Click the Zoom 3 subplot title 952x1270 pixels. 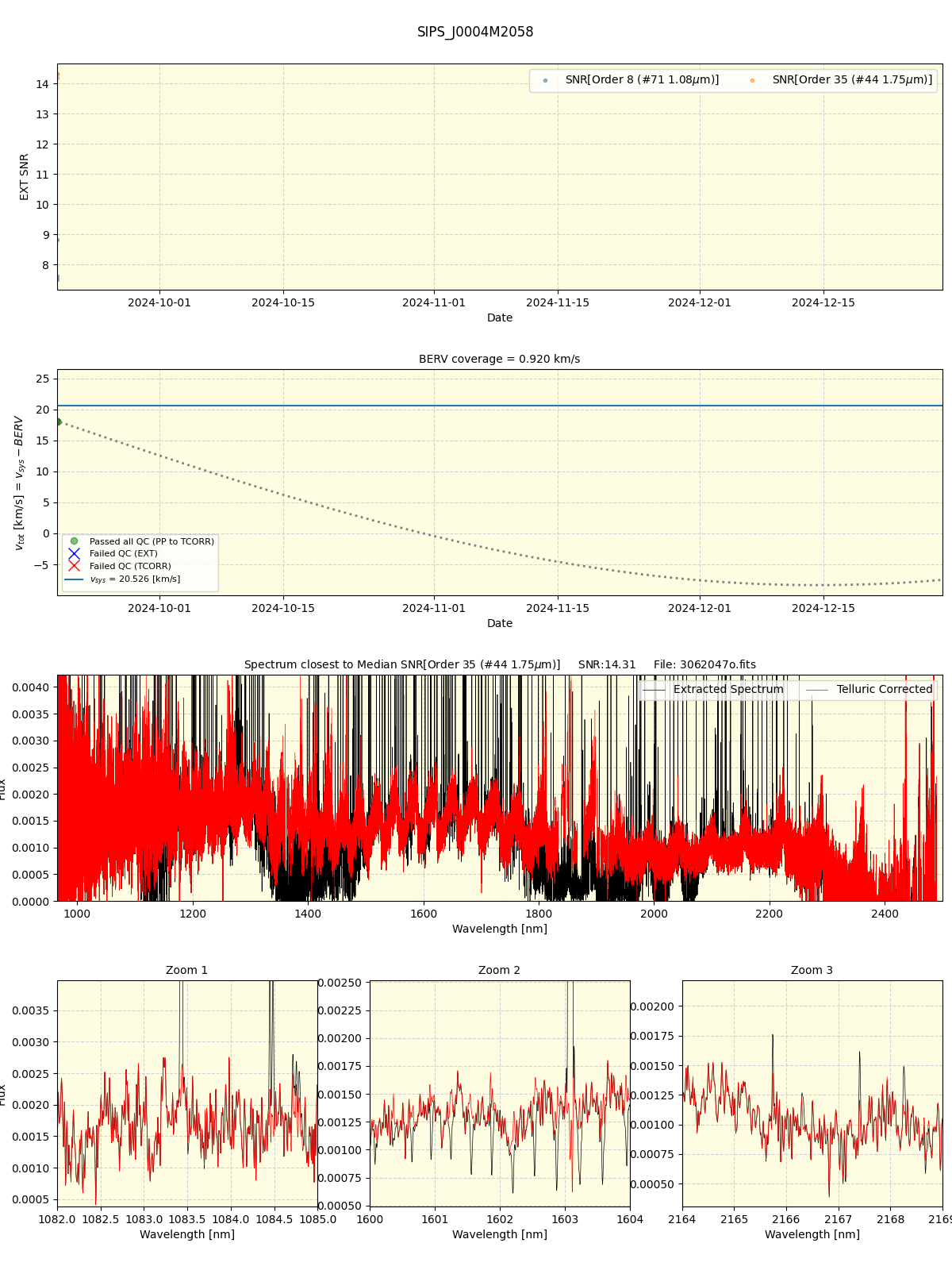point(812,971)
